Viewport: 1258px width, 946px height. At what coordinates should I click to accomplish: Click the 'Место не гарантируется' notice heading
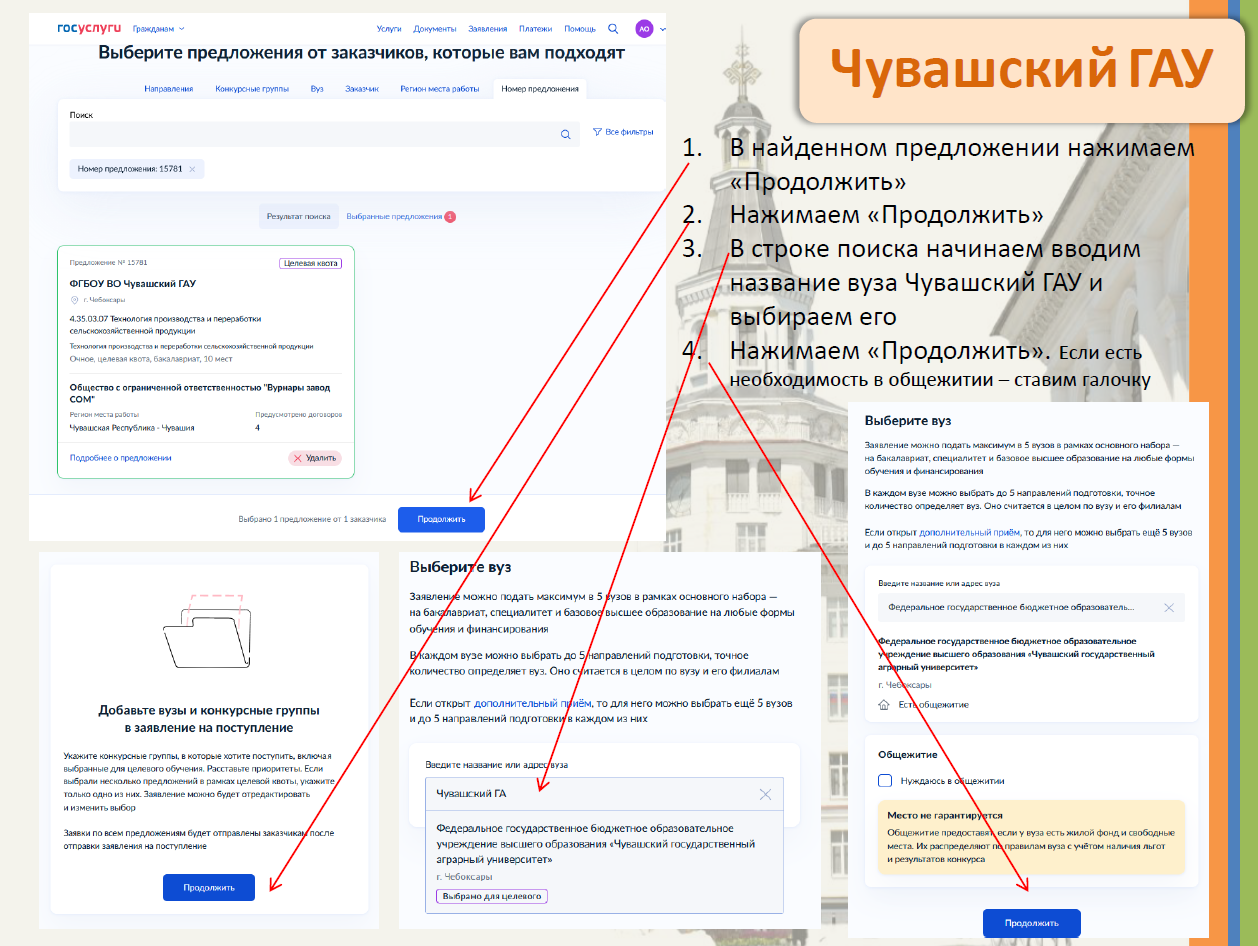click(945, 815)
